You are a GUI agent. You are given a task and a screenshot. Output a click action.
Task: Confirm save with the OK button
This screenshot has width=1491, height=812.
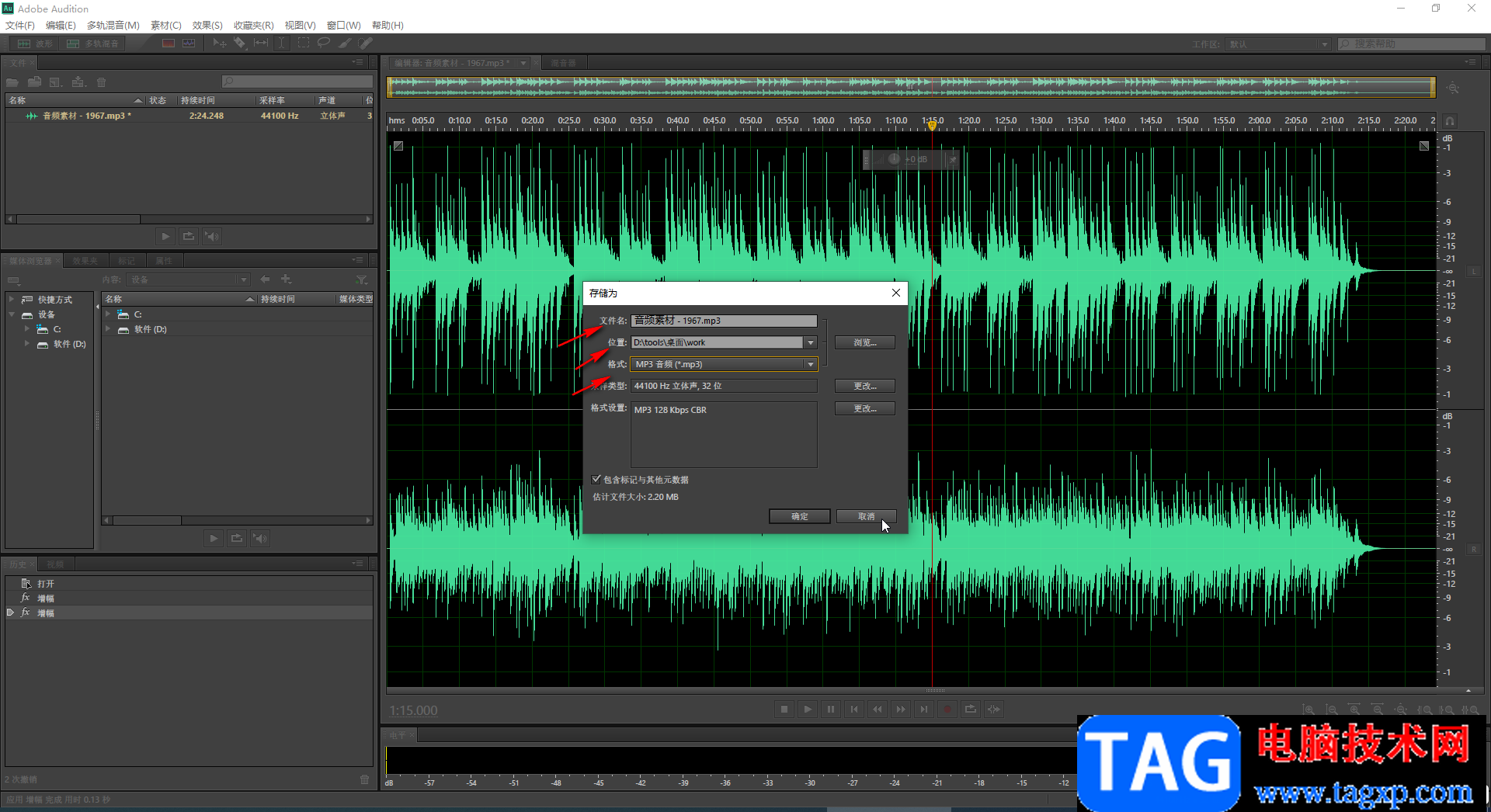799,516
